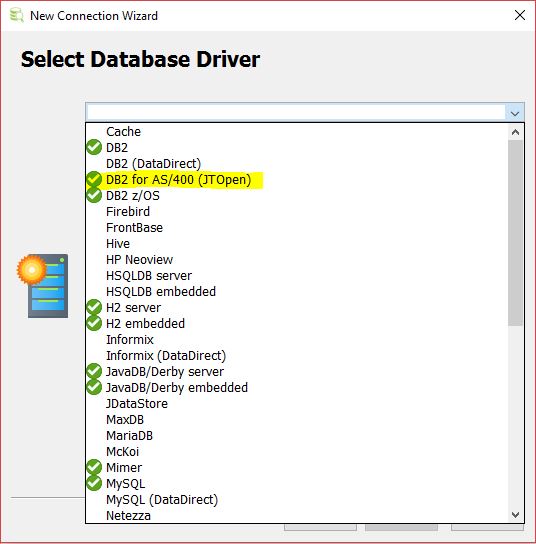This screenshot has width=536, height=544.
Task: Click green checkmark beside the plain MySQL entry
Action: click(94, 483)
